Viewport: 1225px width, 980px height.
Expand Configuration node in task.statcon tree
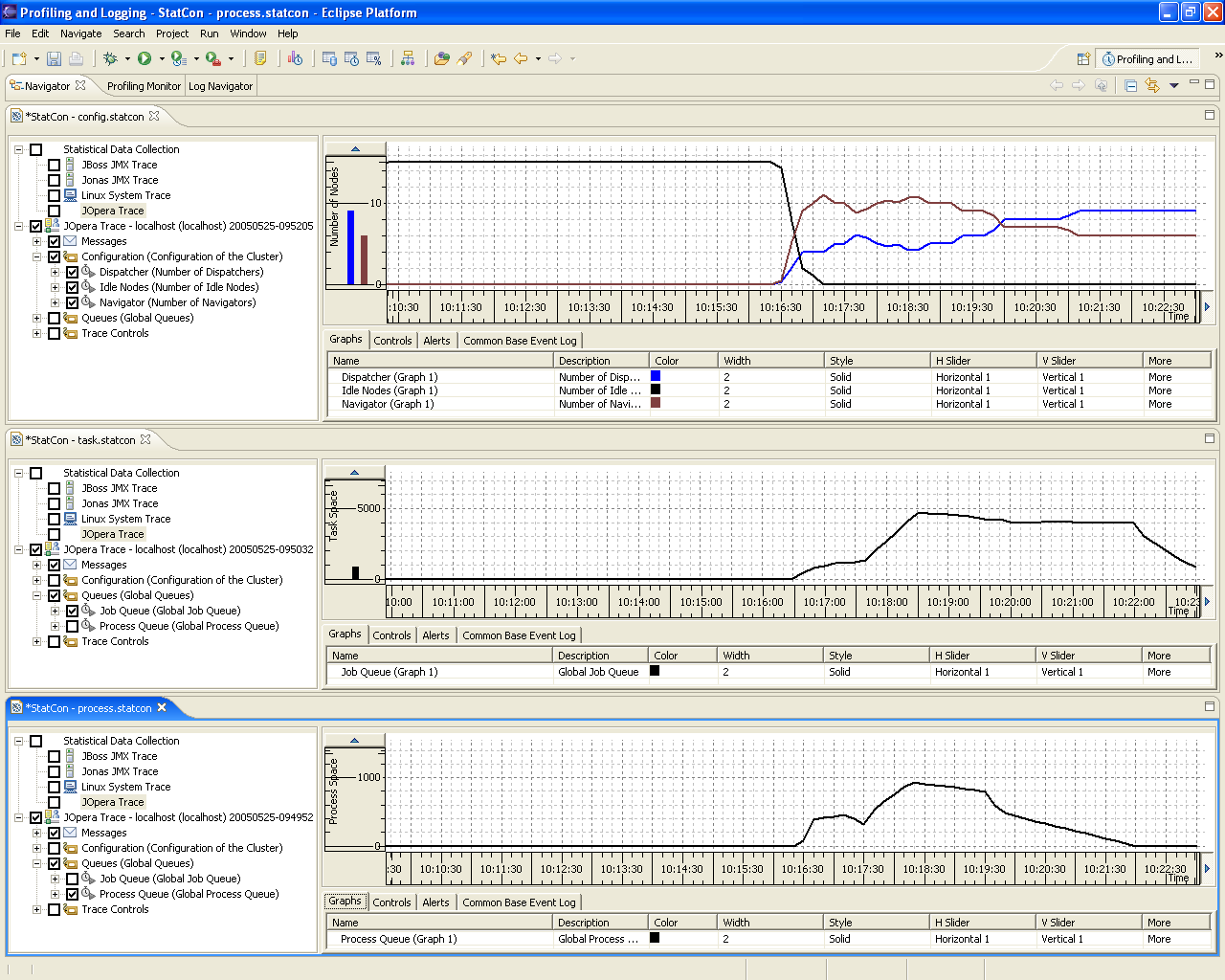coord(36,580)
